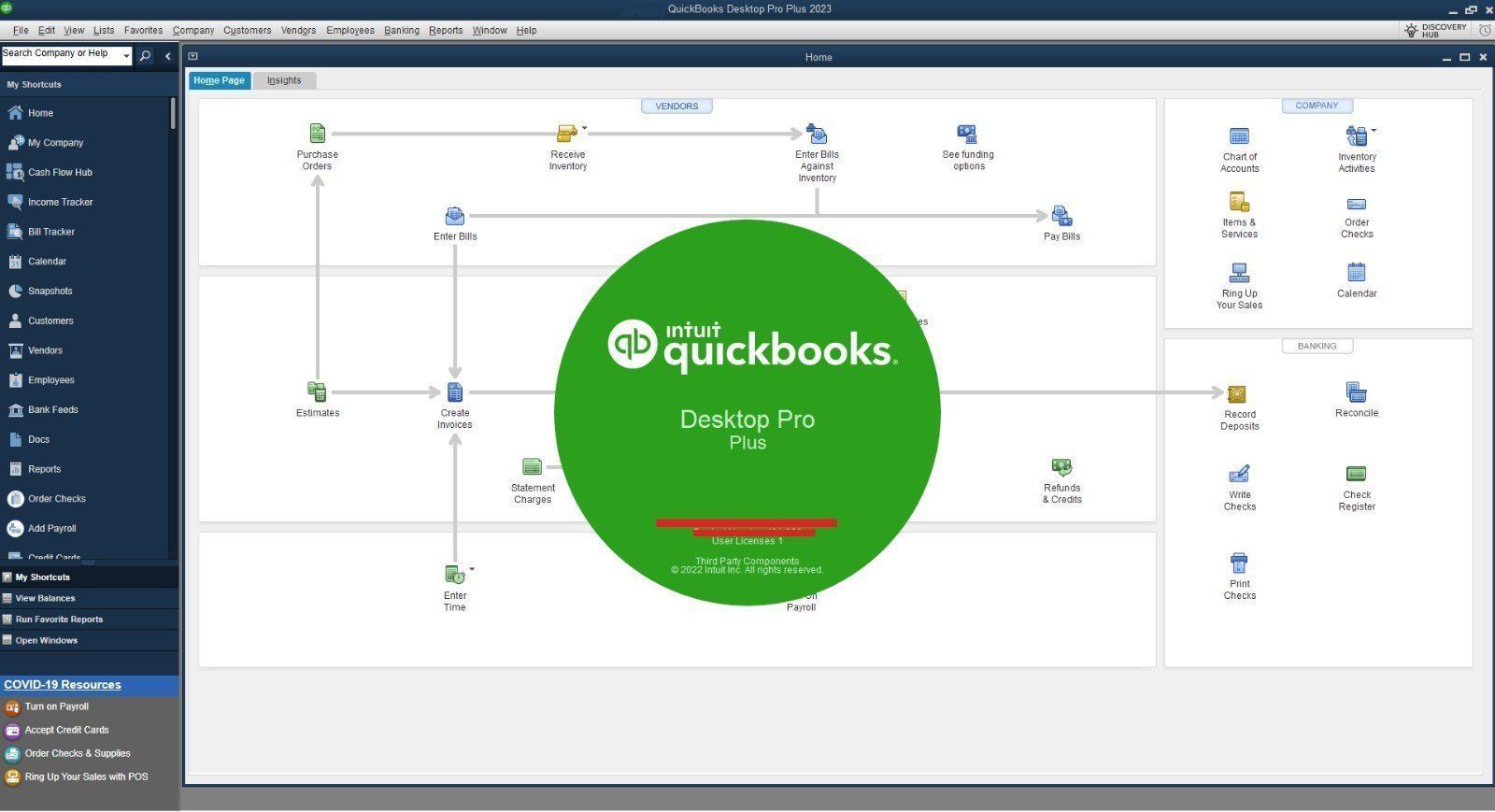The width and height of the screenshot is (1495, 812).
Task: Open the Estimates icon
Action: click(318, 392)
